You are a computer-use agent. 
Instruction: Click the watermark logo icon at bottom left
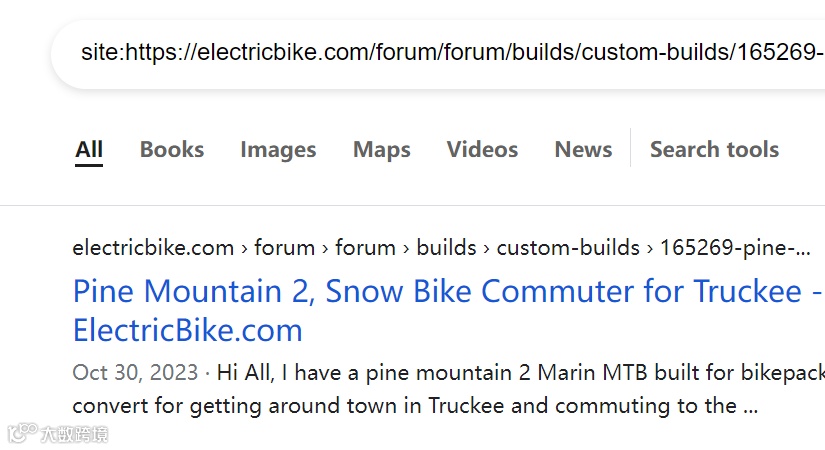click(x=21, y=434)
